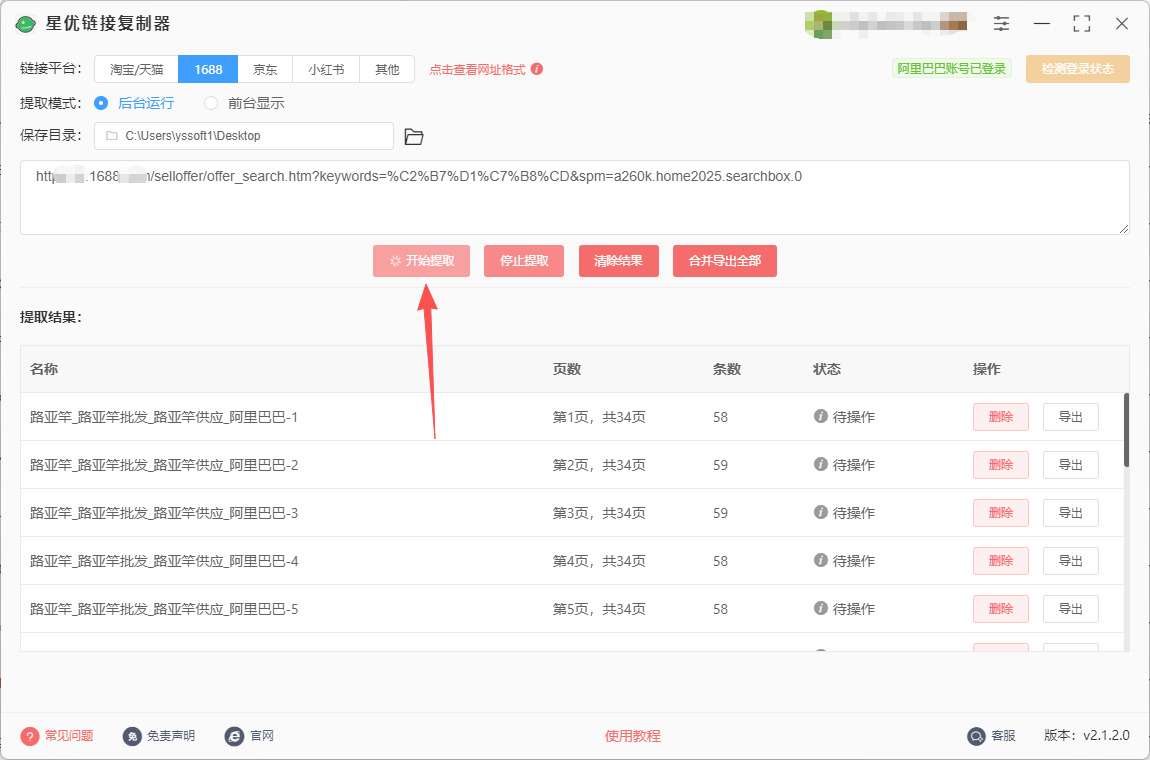The width and height of the screenshot is (1150, 760).
Task: Open the official website IE icon
Action: (234, 736)
